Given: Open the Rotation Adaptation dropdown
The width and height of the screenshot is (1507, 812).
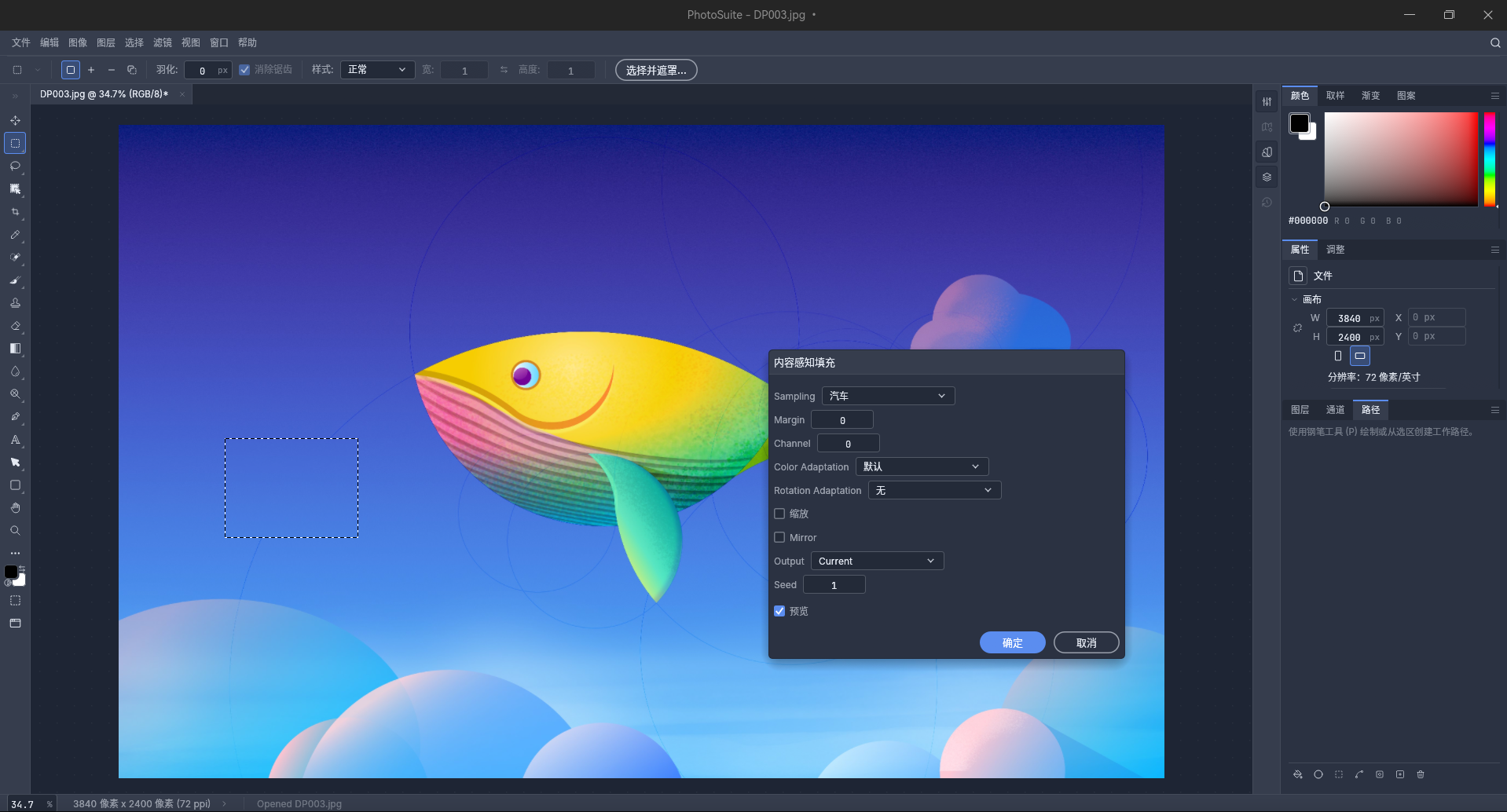Looking at the screenshot, I should (x=934, y=490).
